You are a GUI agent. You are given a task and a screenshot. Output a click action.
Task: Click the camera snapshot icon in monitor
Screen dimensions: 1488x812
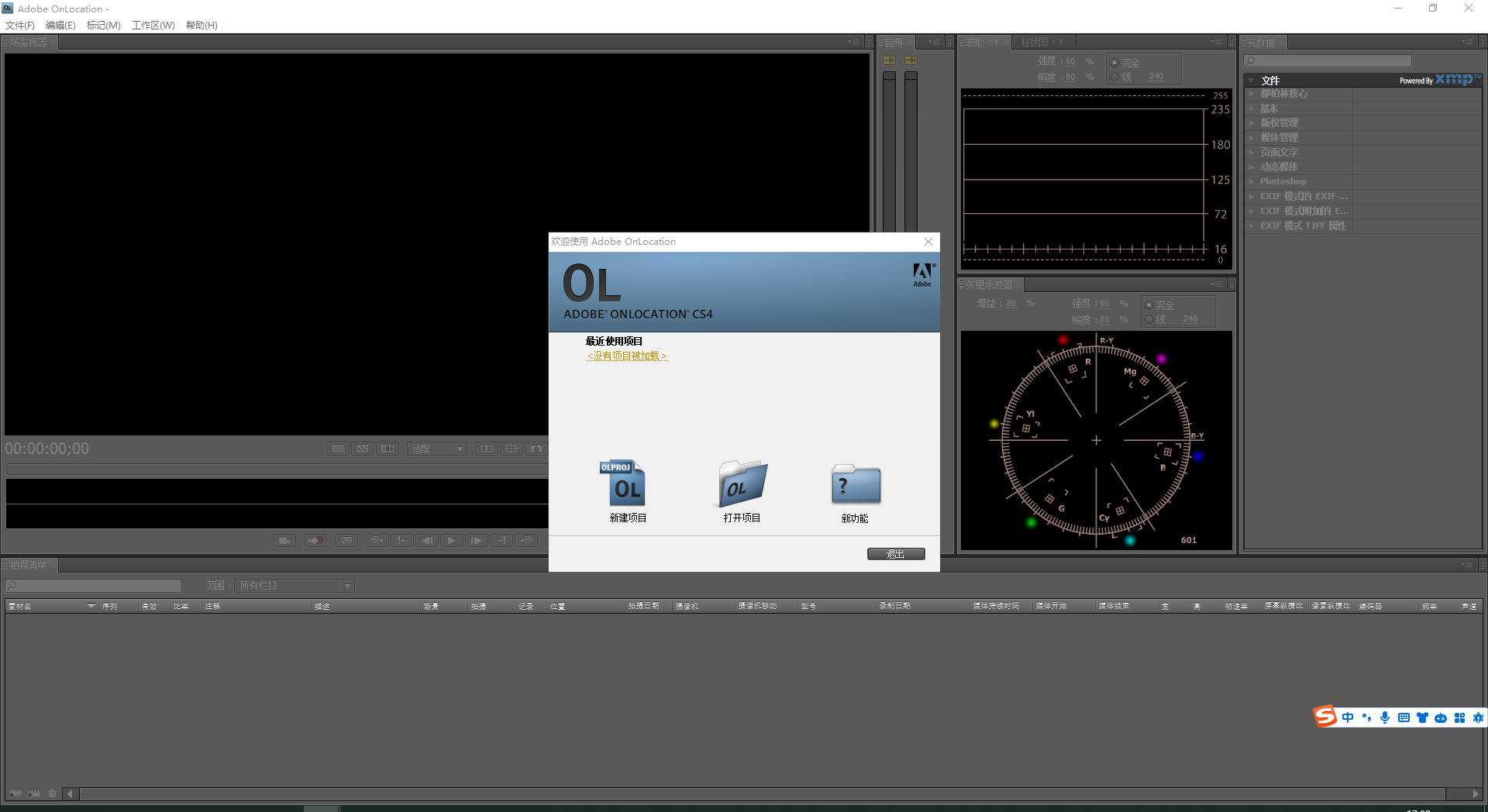point(536,449)
